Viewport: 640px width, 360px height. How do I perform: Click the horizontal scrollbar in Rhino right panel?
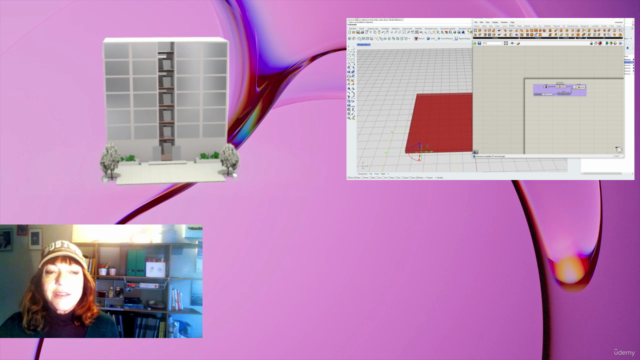click(602, 173)
